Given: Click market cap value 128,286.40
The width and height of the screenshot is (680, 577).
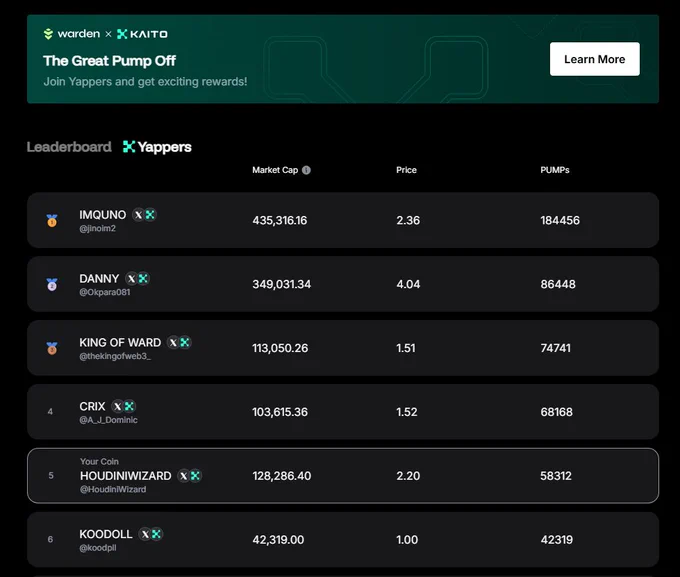Looking at the screenshot, I should [281, 476].
